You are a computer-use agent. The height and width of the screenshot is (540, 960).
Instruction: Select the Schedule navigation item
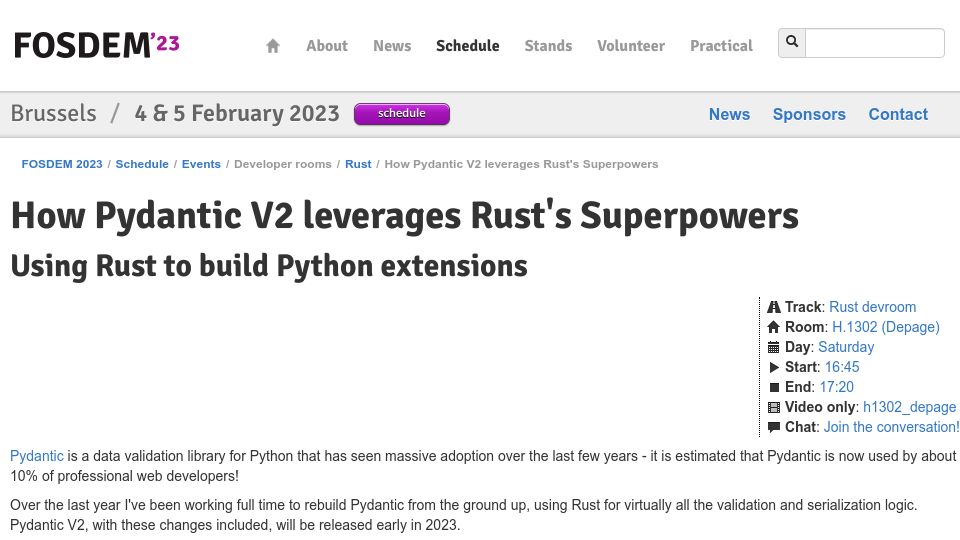coord(468,46)
